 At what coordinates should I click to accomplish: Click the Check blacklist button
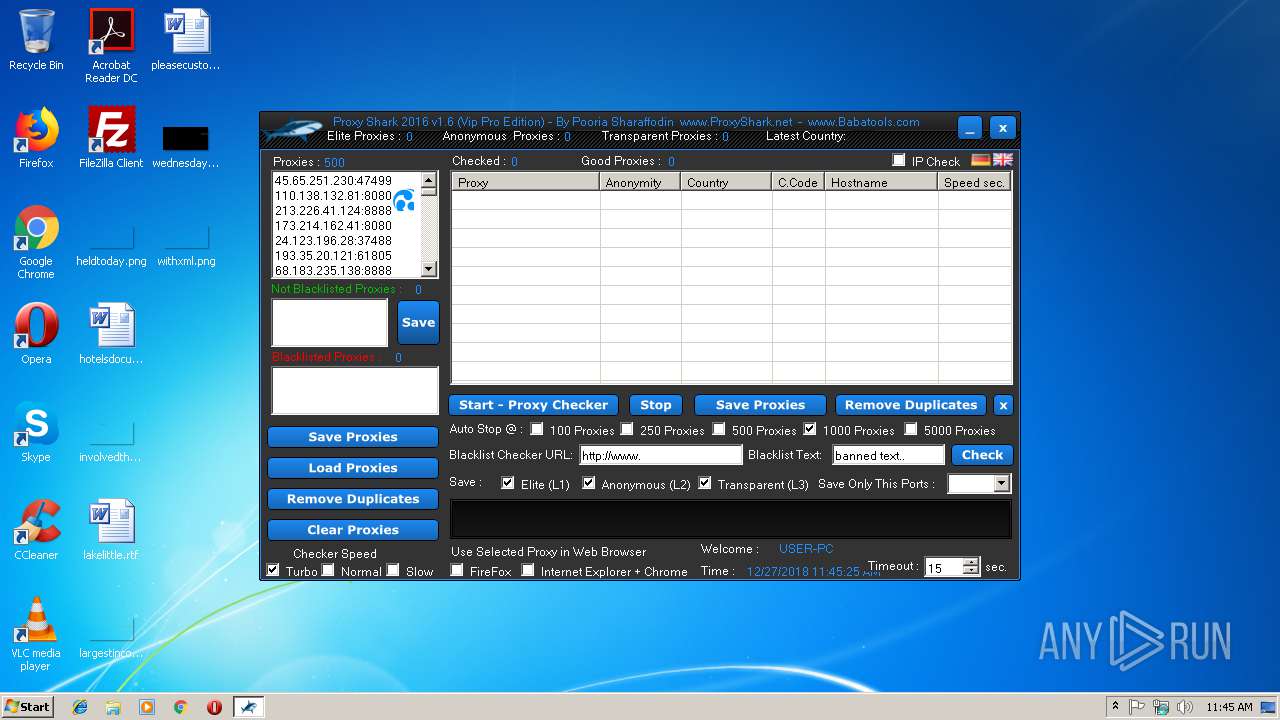click(982, 455)
